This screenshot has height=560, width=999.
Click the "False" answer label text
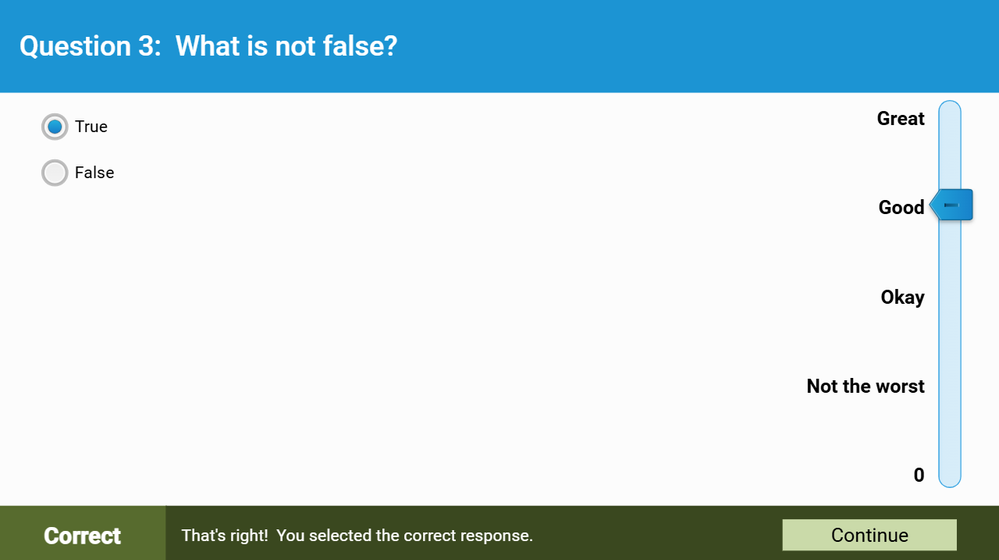point(94,173)
